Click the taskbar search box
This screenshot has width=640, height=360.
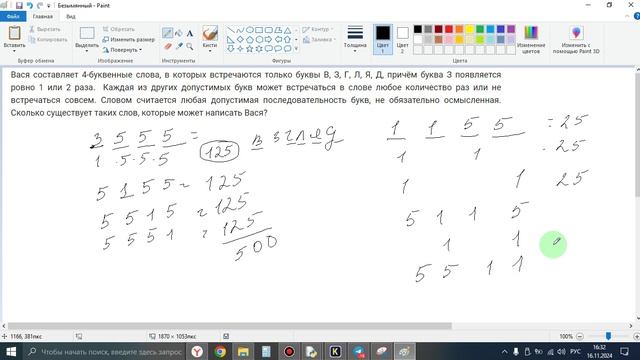pos(104,351)
